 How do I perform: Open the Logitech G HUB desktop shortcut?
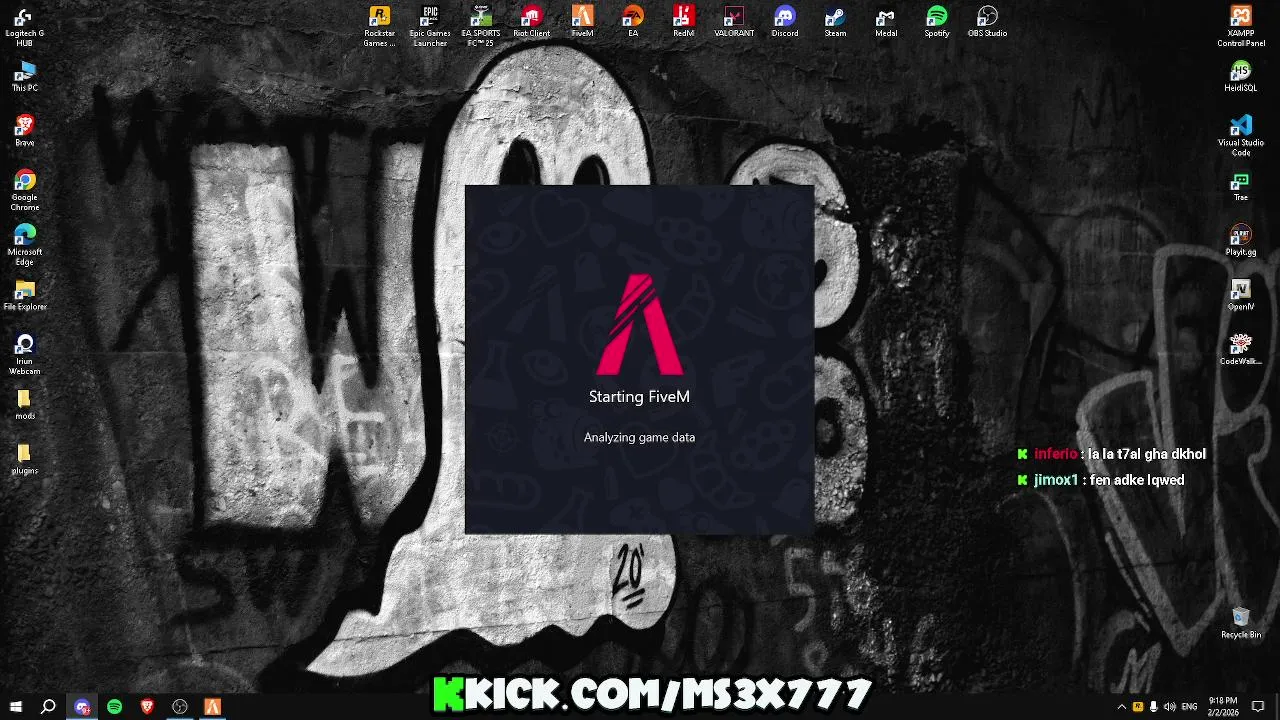(24, 26)
